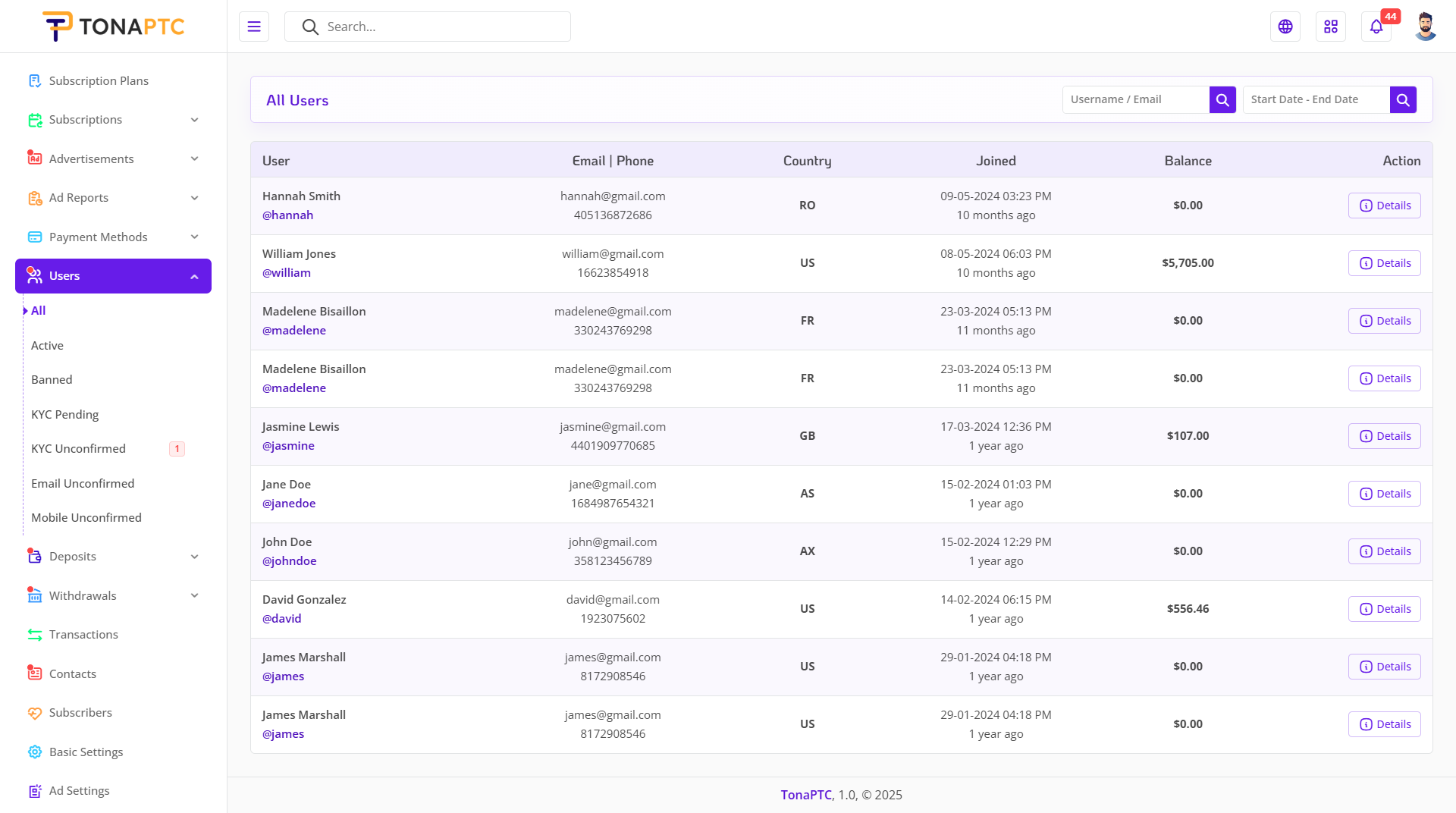This screenshot has height=813, width=1456.
Task: Click the @jasmine username link
Action: [x=288, y=446]
